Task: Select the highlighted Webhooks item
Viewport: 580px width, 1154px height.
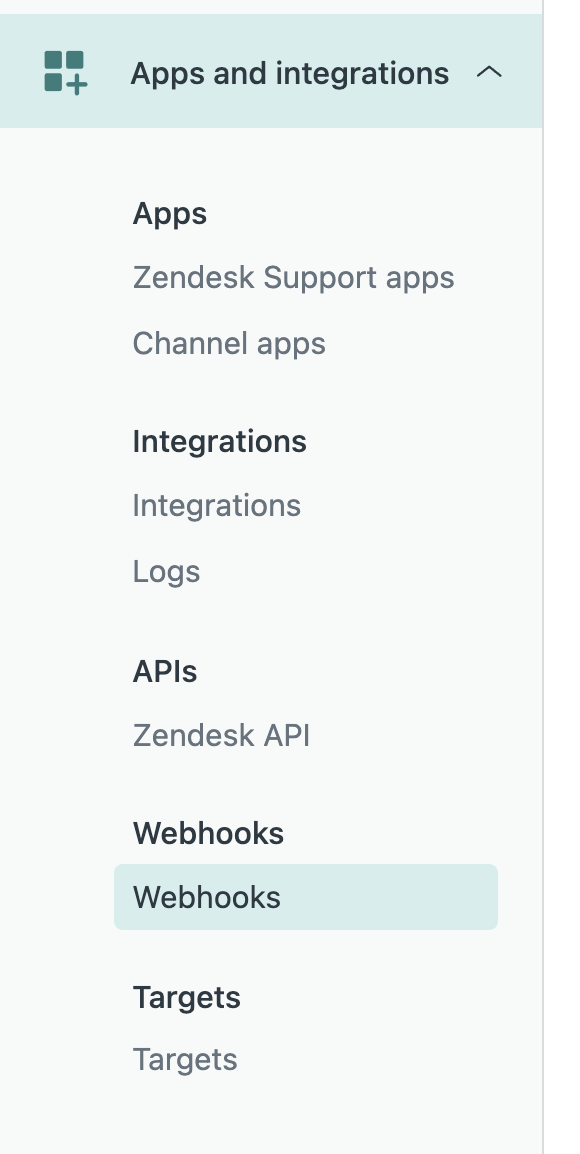Action: click(305, 897)
